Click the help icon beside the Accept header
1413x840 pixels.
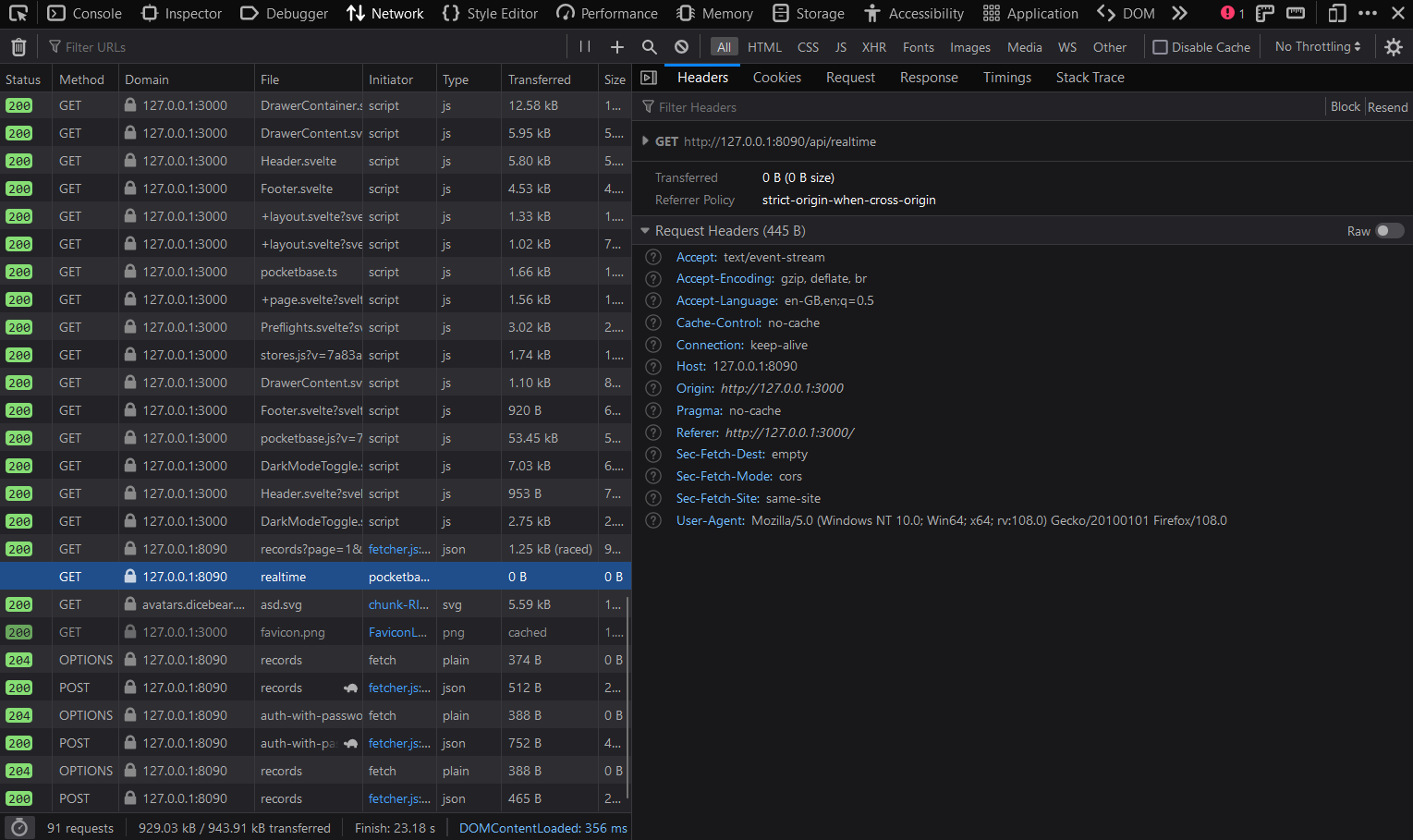pyautogui.click(x=652, y=257)
